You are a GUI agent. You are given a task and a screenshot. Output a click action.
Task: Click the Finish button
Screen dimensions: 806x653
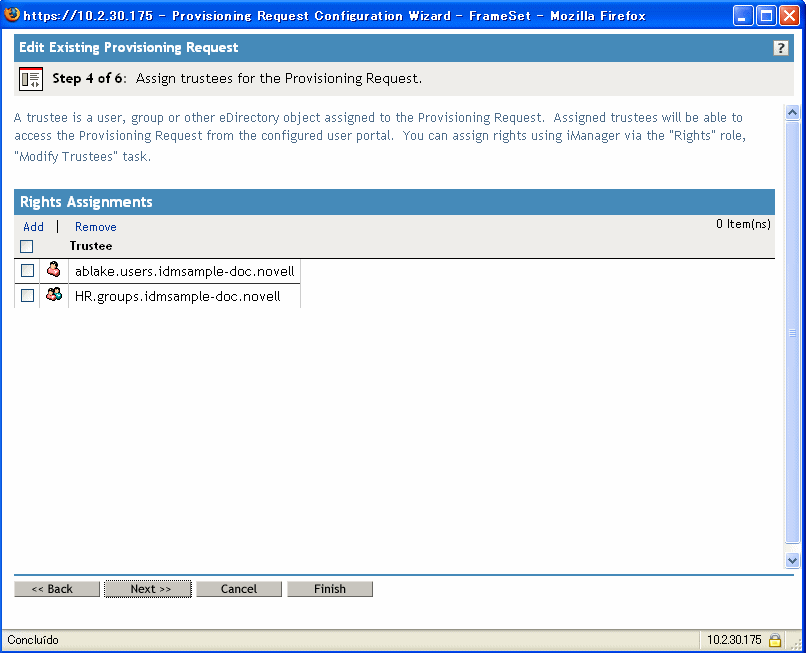330,589
